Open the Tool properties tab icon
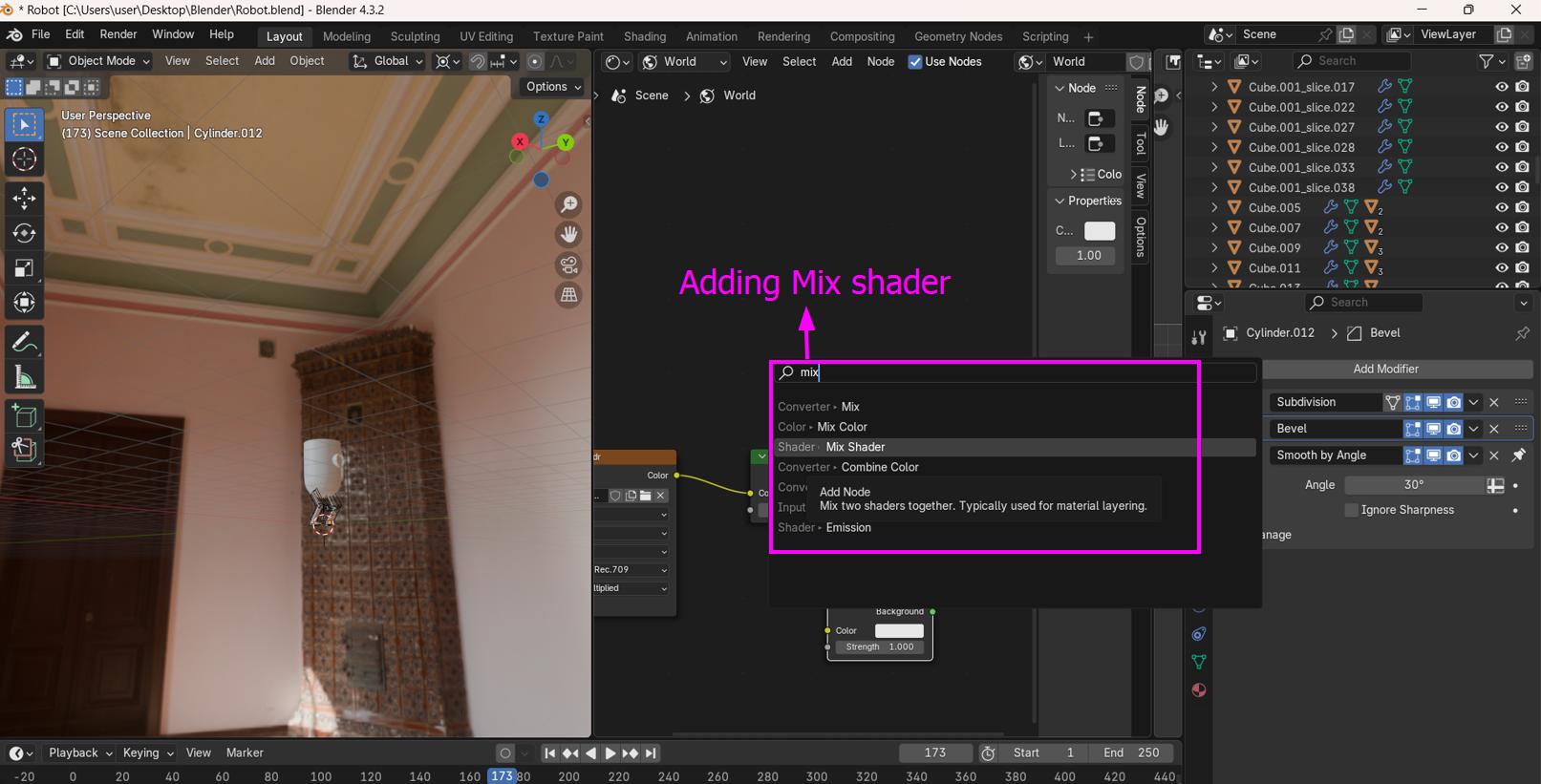This screenshot has height=784, width=1541. (1199, 337)
